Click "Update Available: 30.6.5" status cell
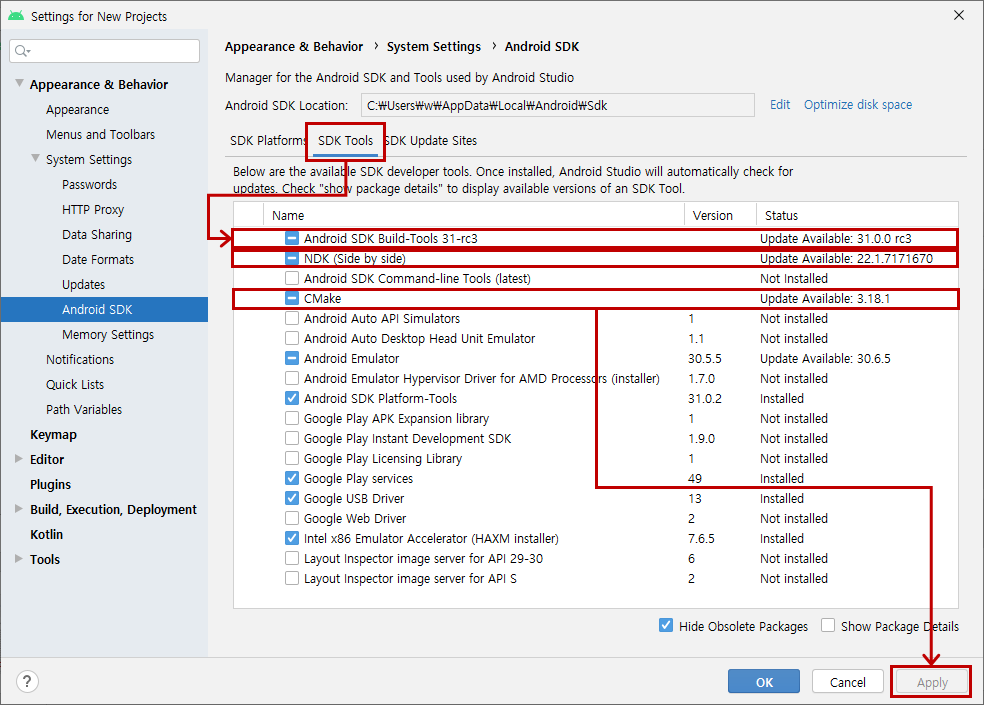The width and height of the screenshot is (984, 705). [825, 358]
